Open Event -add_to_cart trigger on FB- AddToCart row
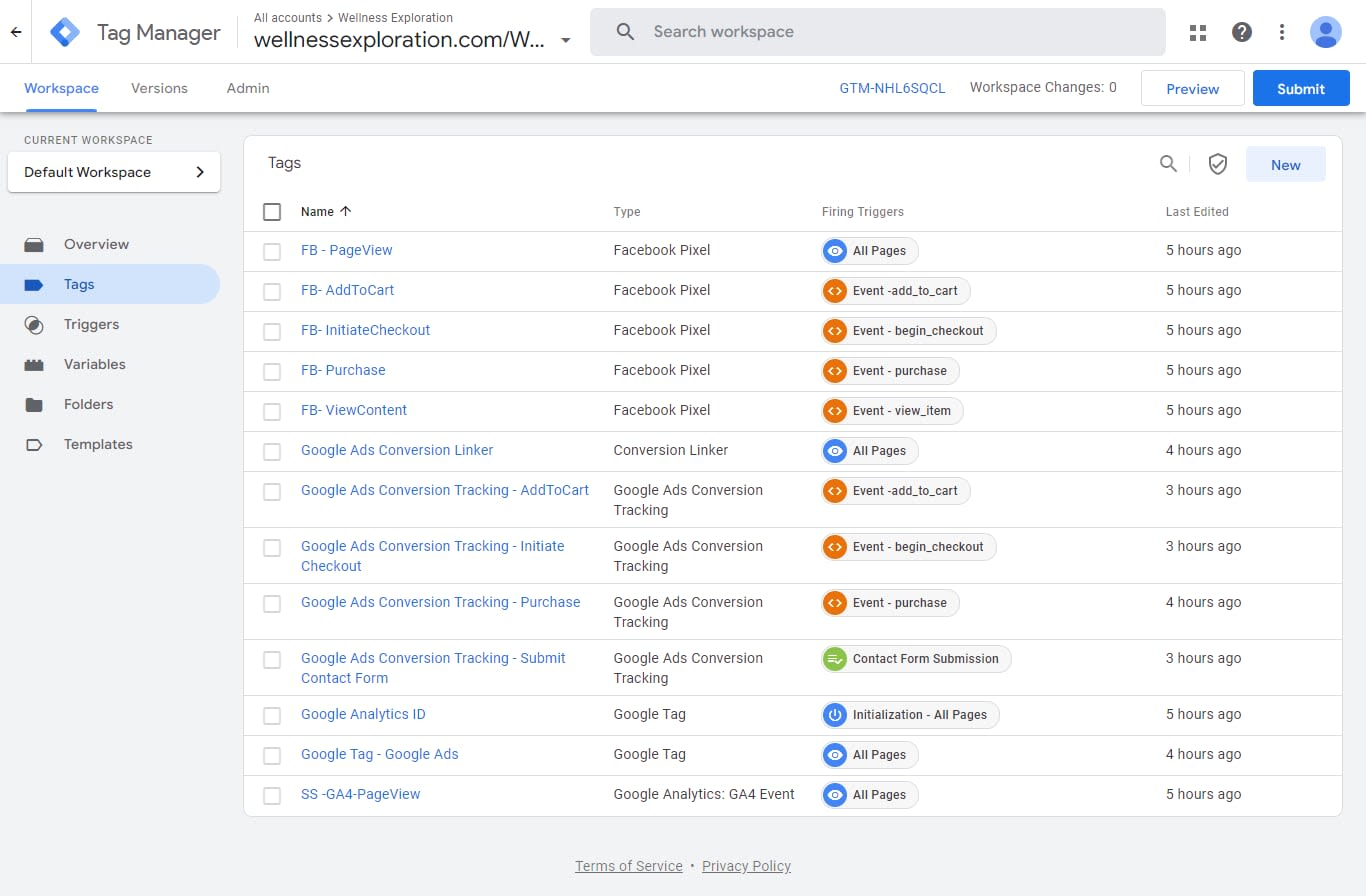The width and height of the screenshot is (1366, 896). tap(896, 291)
